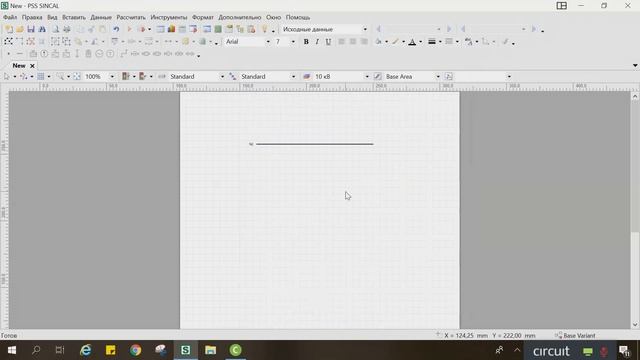The image size is (640, 360).
Task: Click the font color A swatch
Action: (412, 42)
